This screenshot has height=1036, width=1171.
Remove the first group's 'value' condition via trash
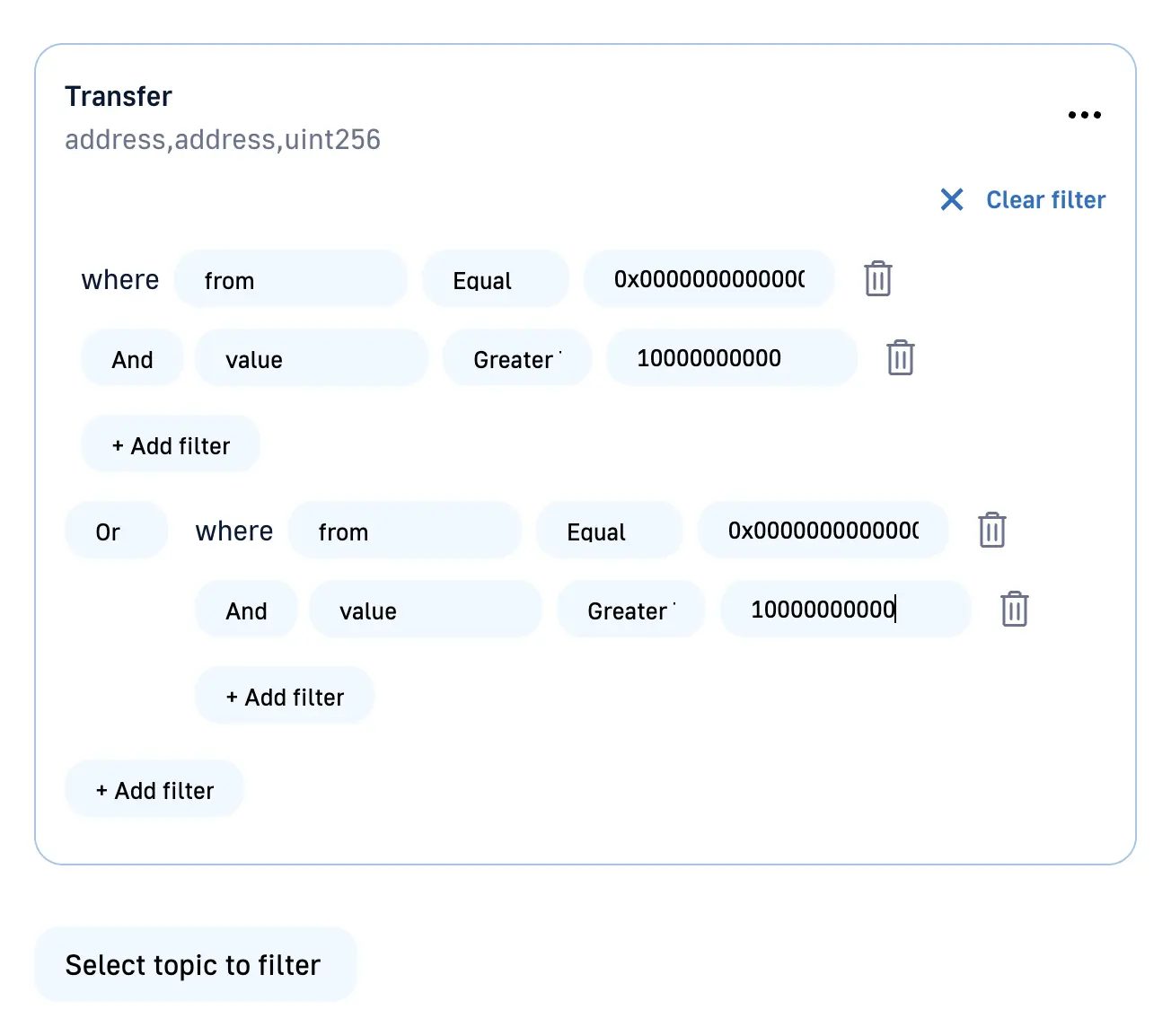pyautogui.click(x=900, y=358)
